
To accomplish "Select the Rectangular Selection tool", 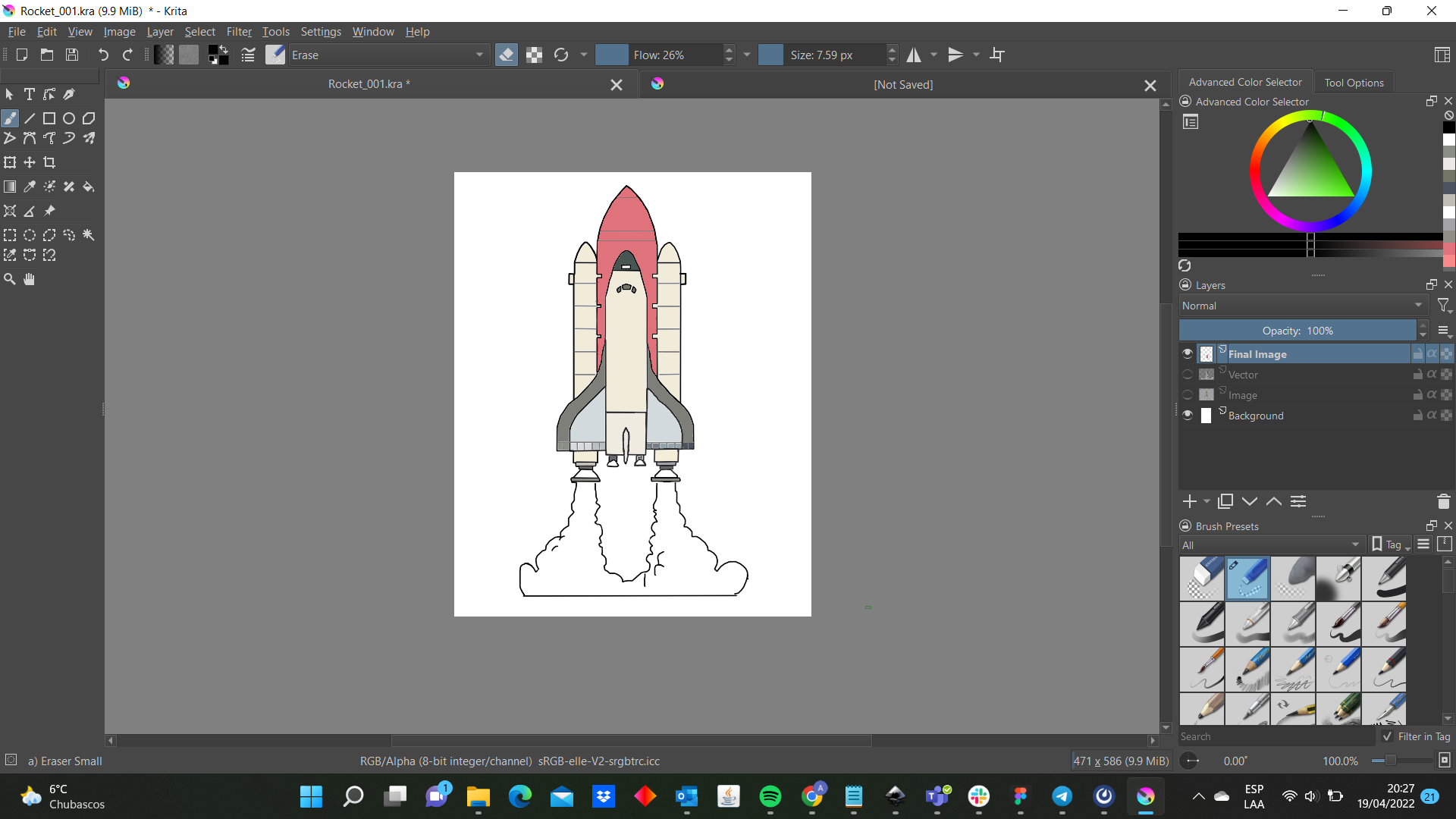I will 10,235.
